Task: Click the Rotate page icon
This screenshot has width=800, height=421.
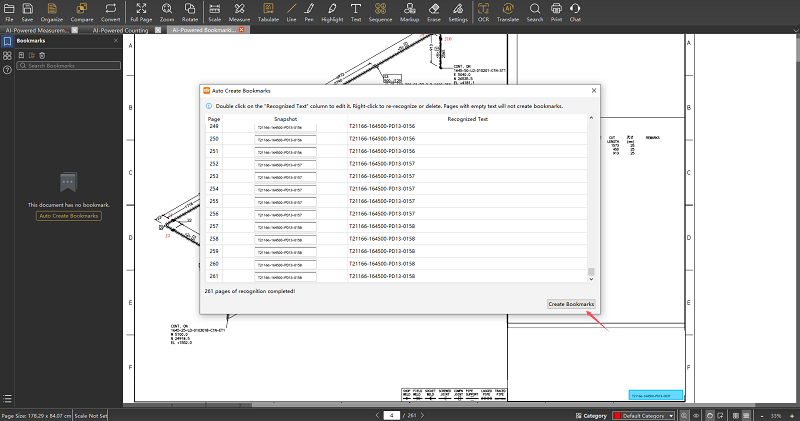Action: [x=190, y=11]
